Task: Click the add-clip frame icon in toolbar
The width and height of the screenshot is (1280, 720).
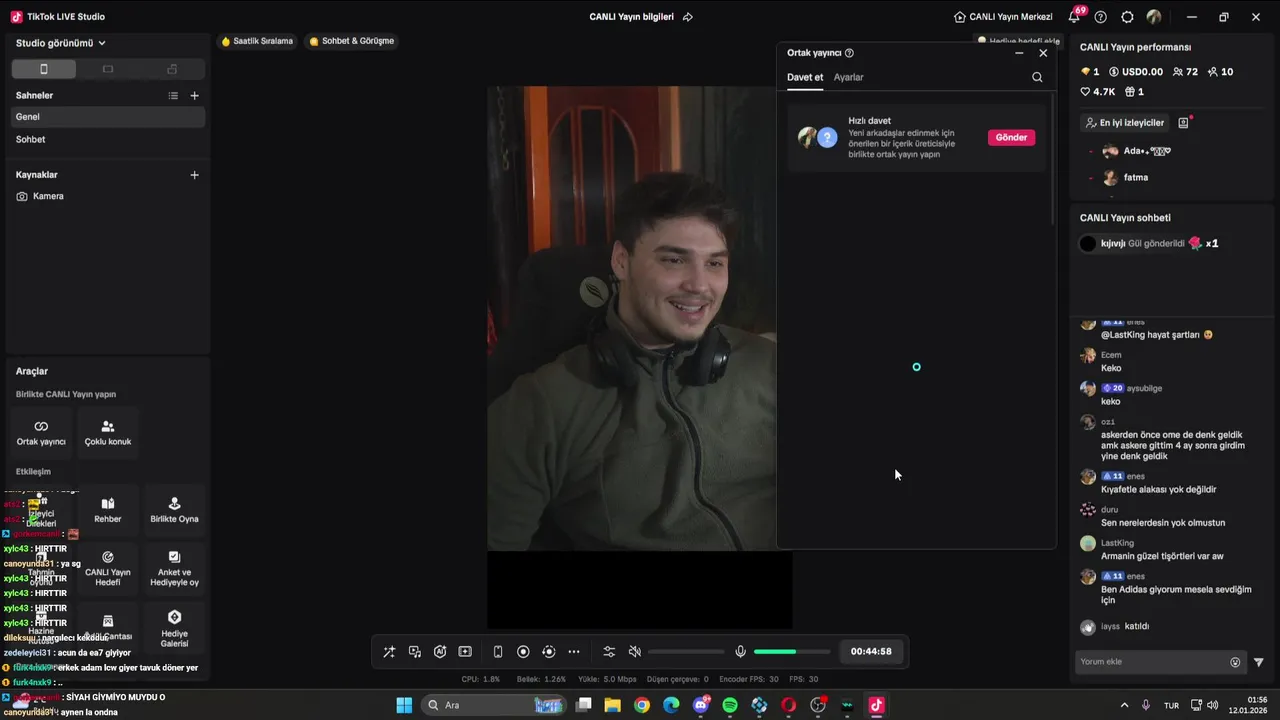Action: click(465, 652)
